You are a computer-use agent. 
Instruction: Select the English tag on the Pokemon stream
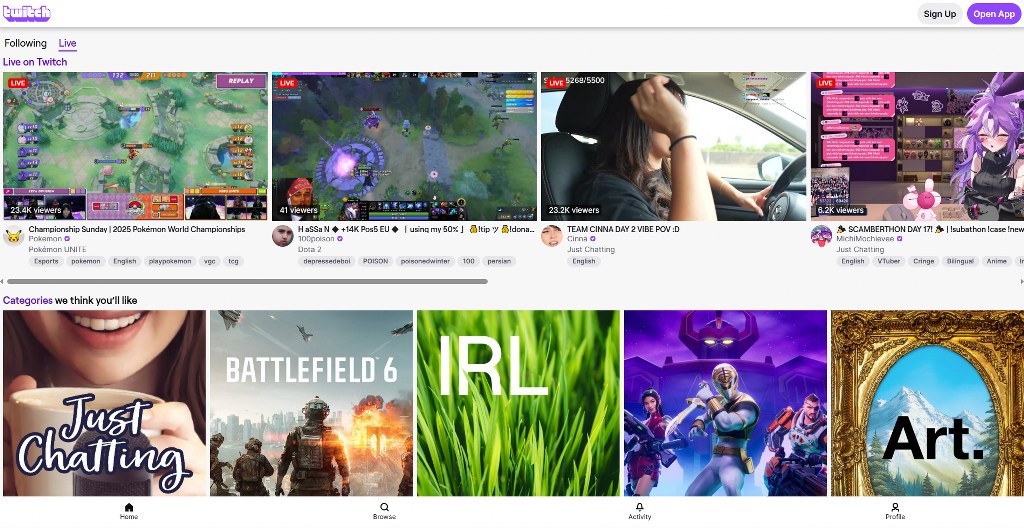tap(124, 261)
